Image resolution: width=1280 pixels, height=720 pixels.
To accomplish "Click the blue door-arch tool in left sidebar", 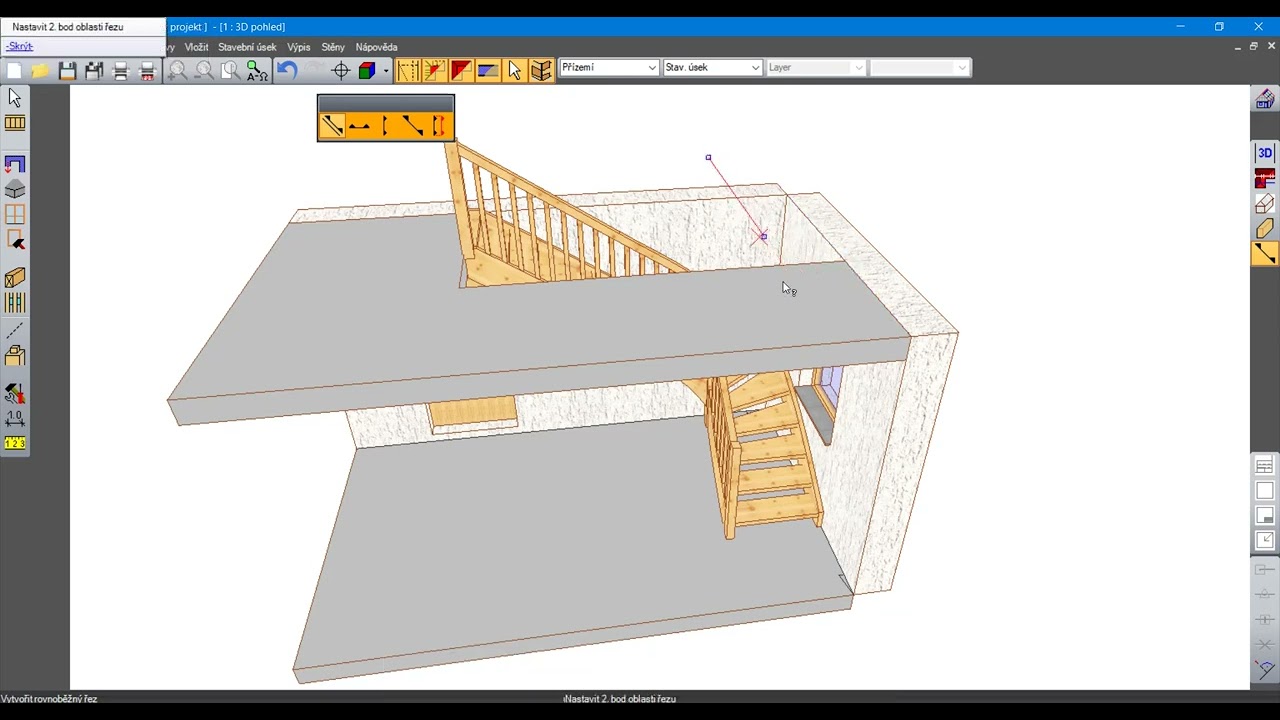I will click(x=15, y=164).
